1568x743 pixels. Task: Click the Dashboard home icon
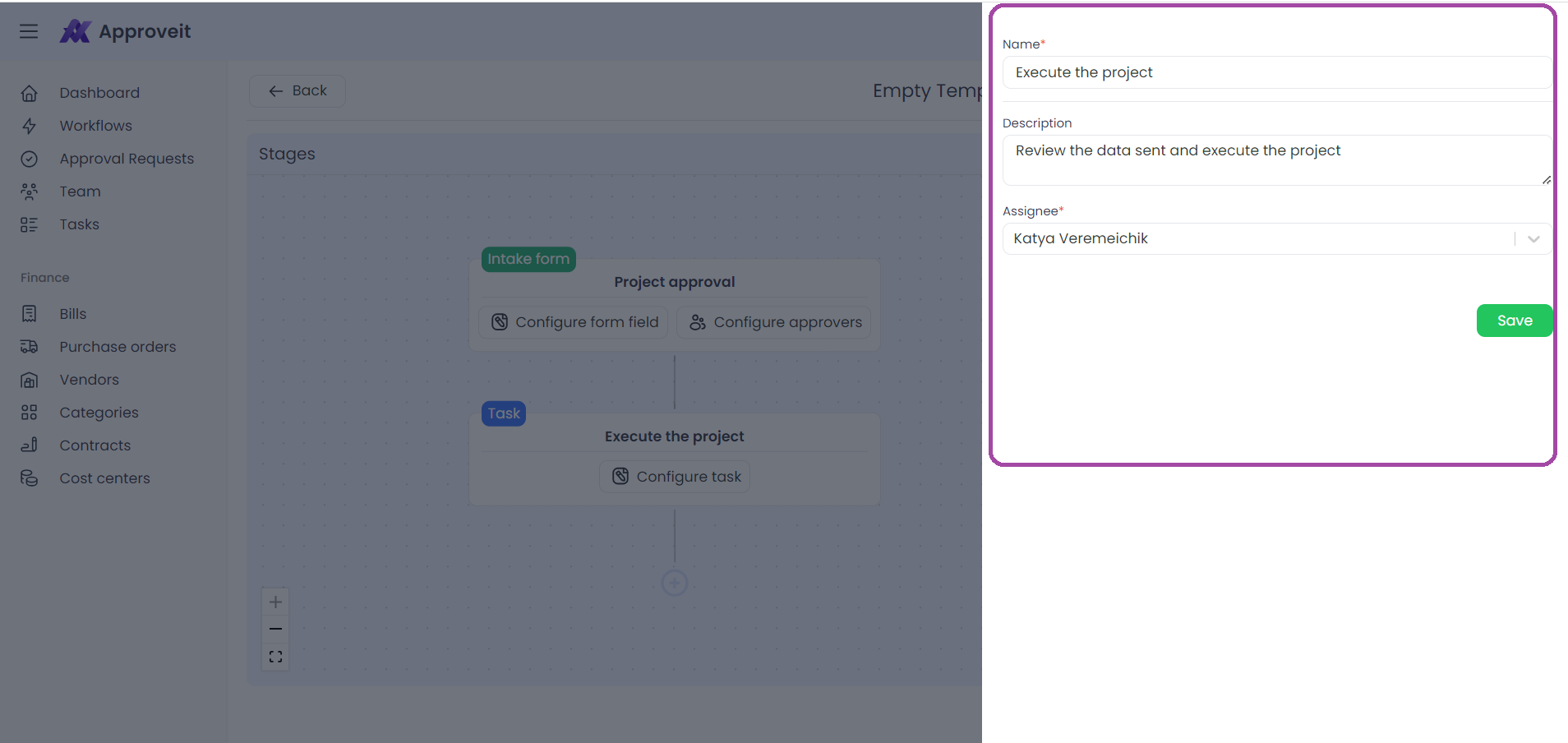(x=29, y=93)
